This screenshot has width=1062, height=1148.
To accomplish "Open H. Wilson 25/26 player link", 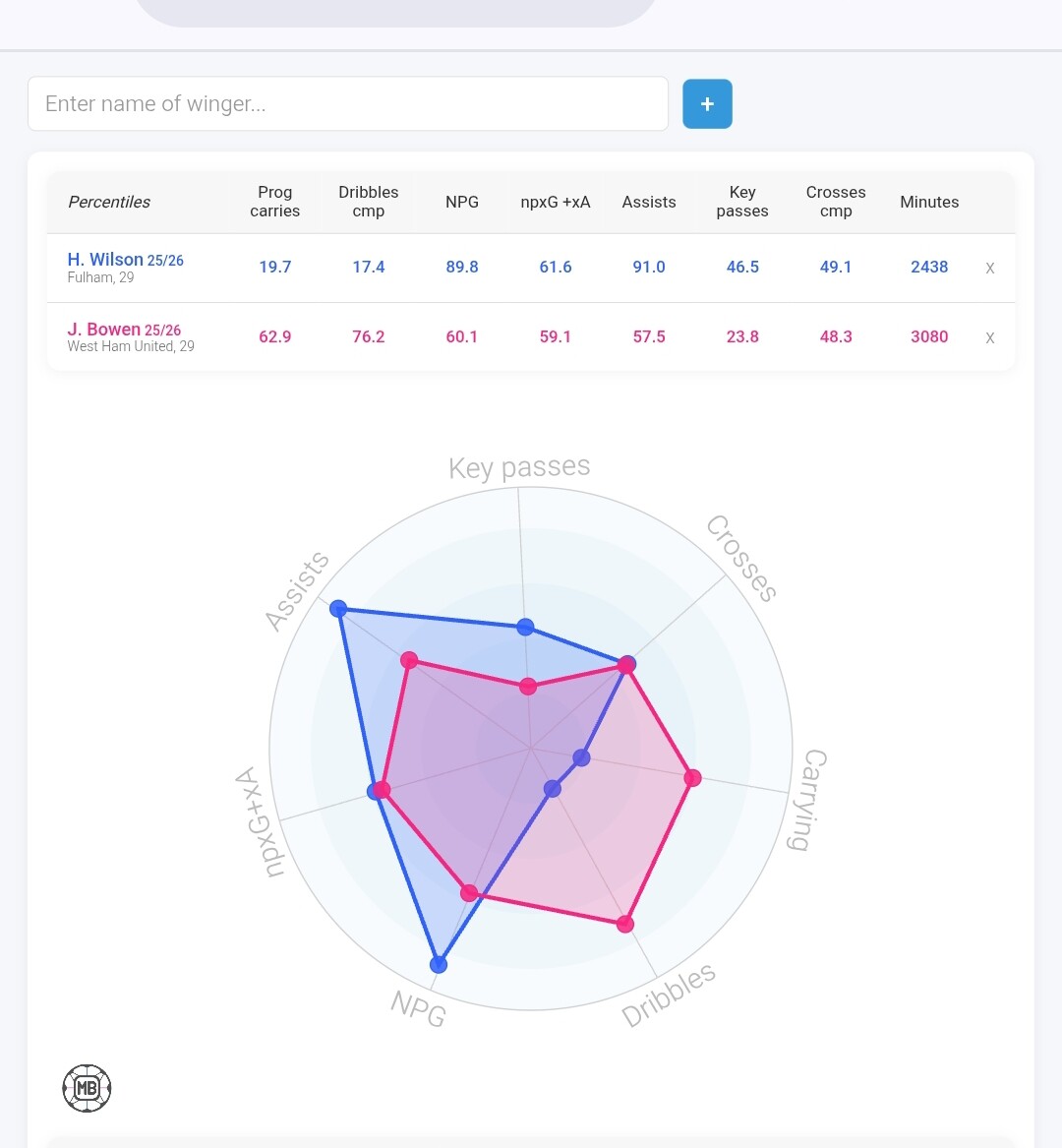I will tap(125, 260).
